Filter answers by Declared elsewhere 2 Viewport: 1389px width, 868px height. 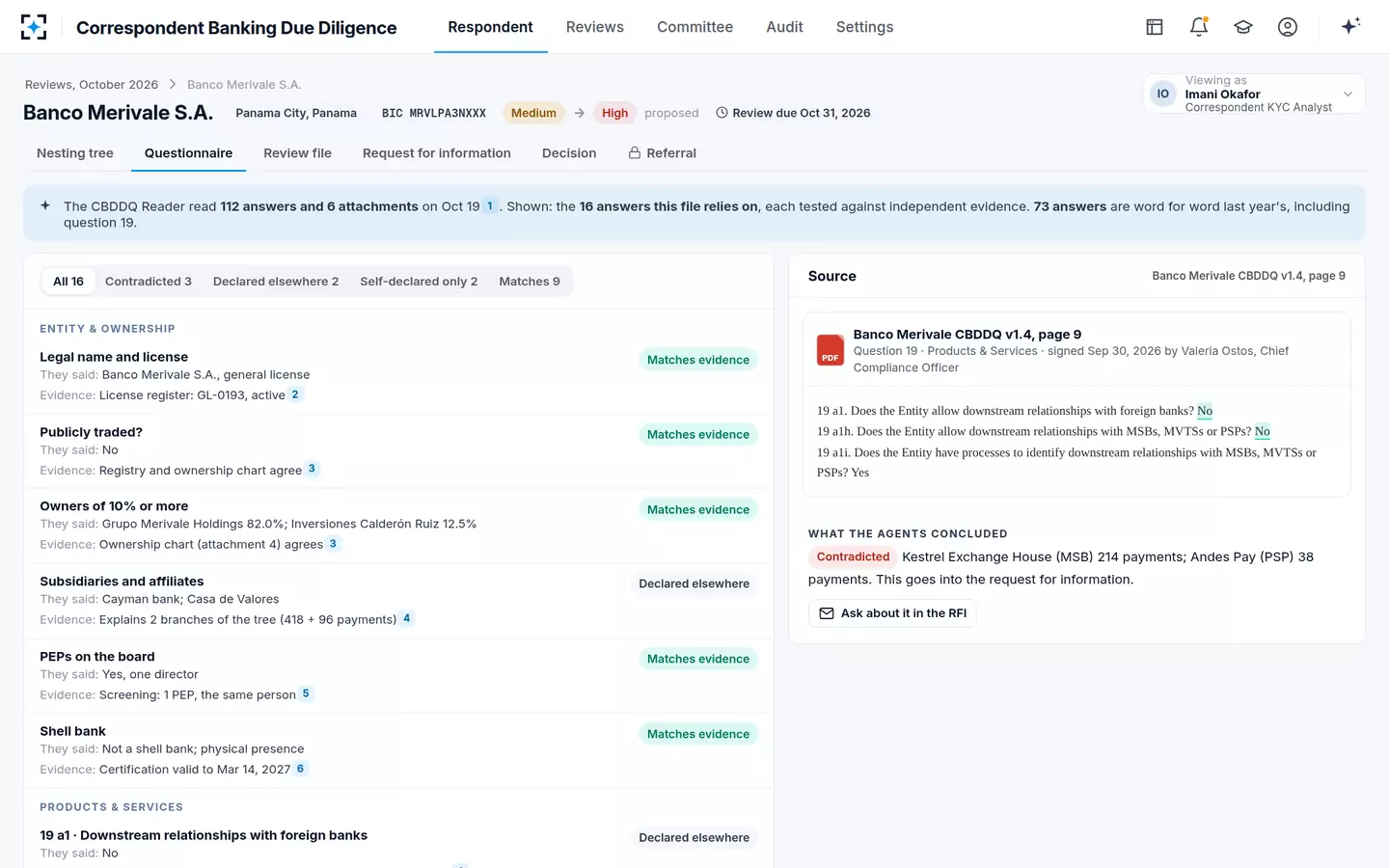[276, 282]
